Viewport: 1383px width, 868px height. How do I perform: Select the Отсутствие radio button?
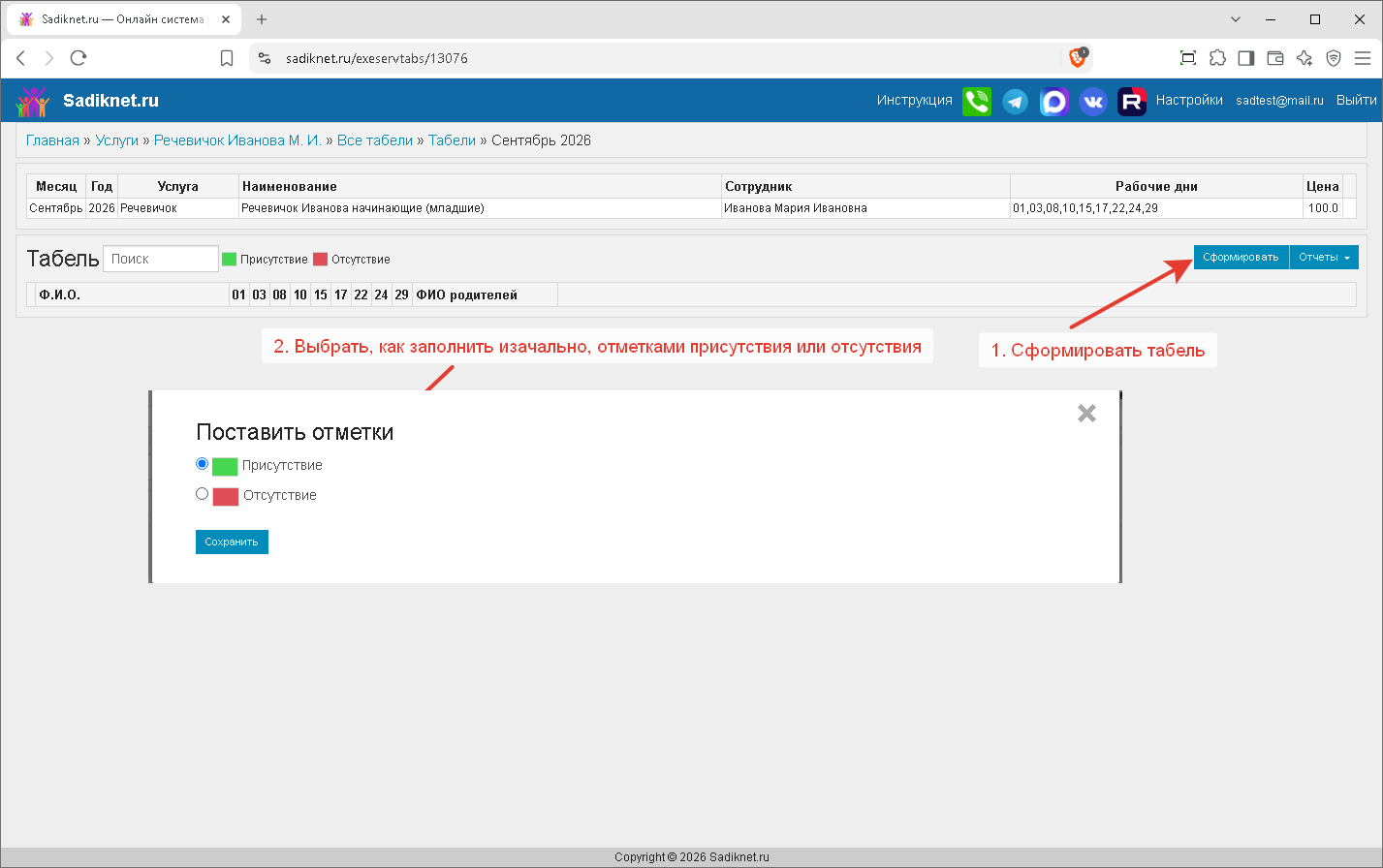(202, 494)
